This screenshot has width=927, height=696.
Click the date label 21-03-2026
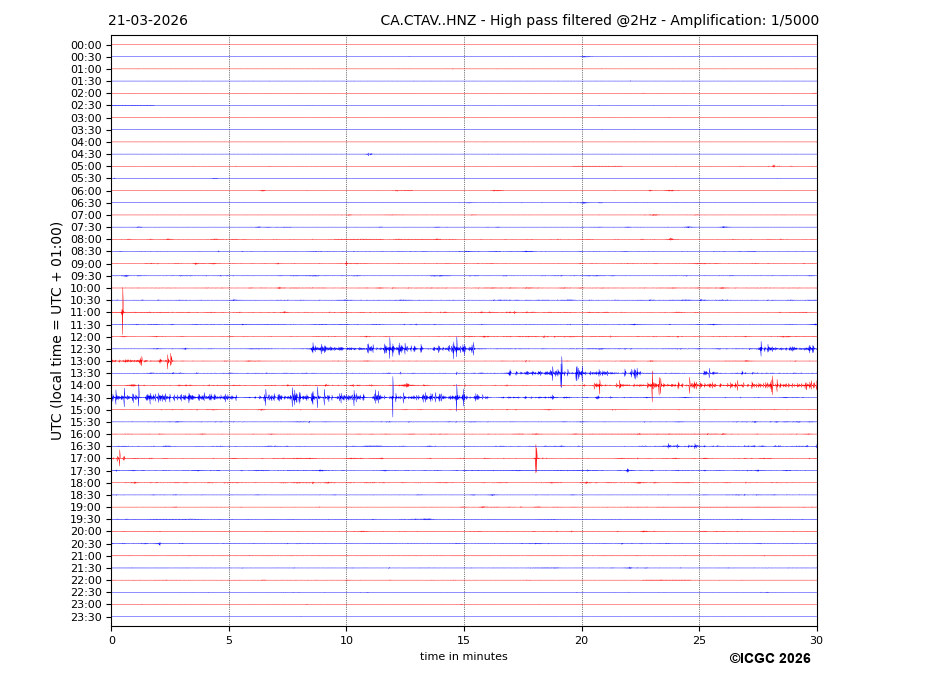pyautogui.click(x=148, y=21)
